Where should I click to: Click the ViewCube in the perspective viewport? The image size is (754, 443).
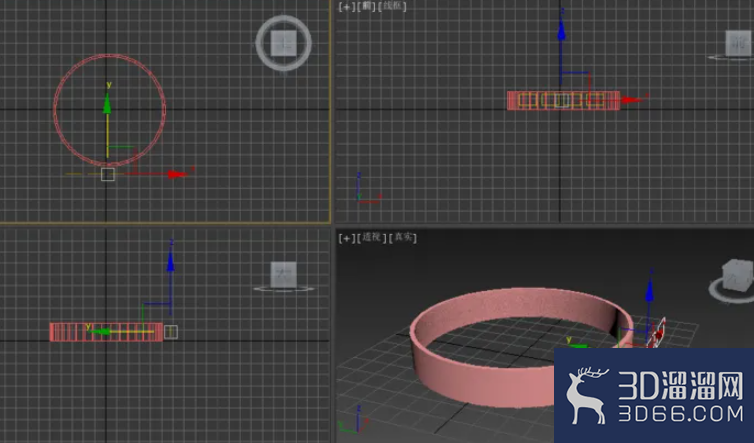pos(738,276)
